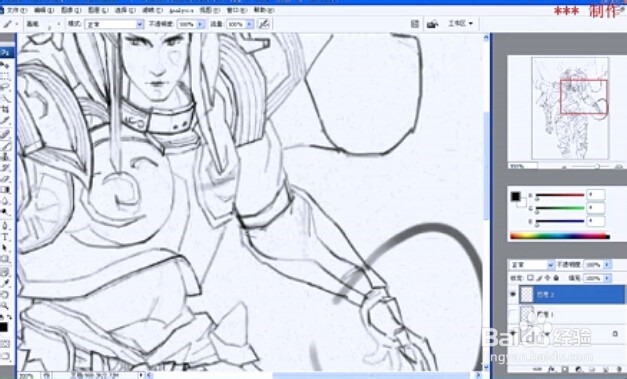Screen dimensions: 627x379
Task: Open the layer opacity arrow in Layers panel
Action: coord(607,265)
